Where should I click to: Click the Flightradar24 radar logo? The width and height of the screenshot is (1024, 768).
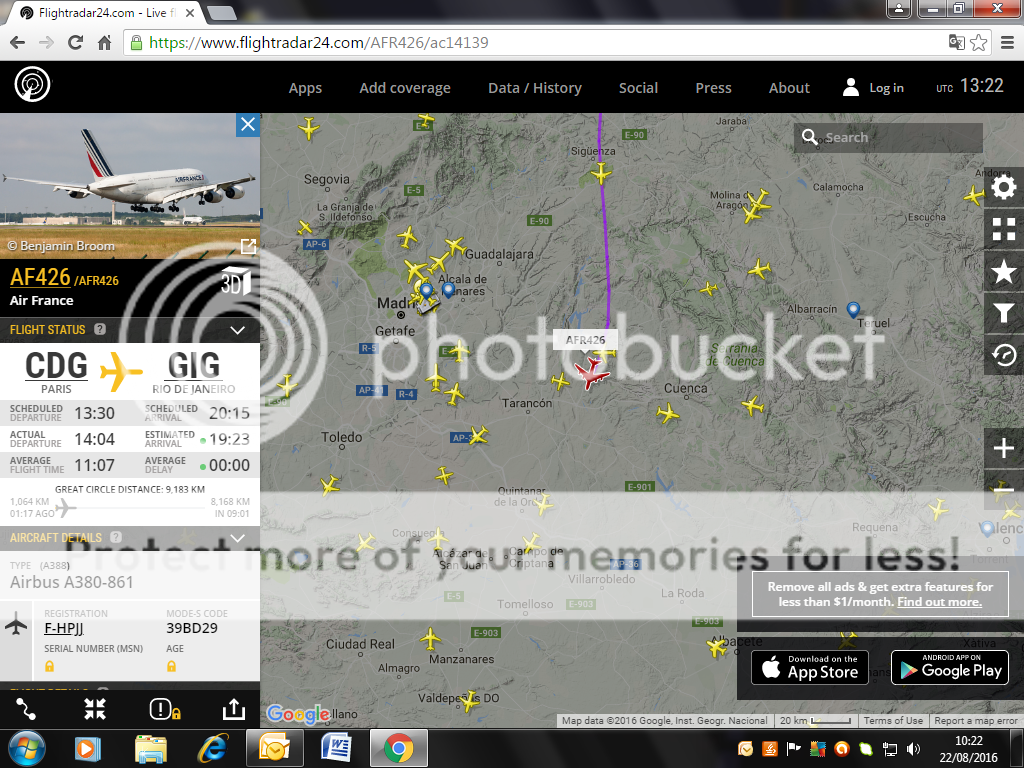pos(32,85)
